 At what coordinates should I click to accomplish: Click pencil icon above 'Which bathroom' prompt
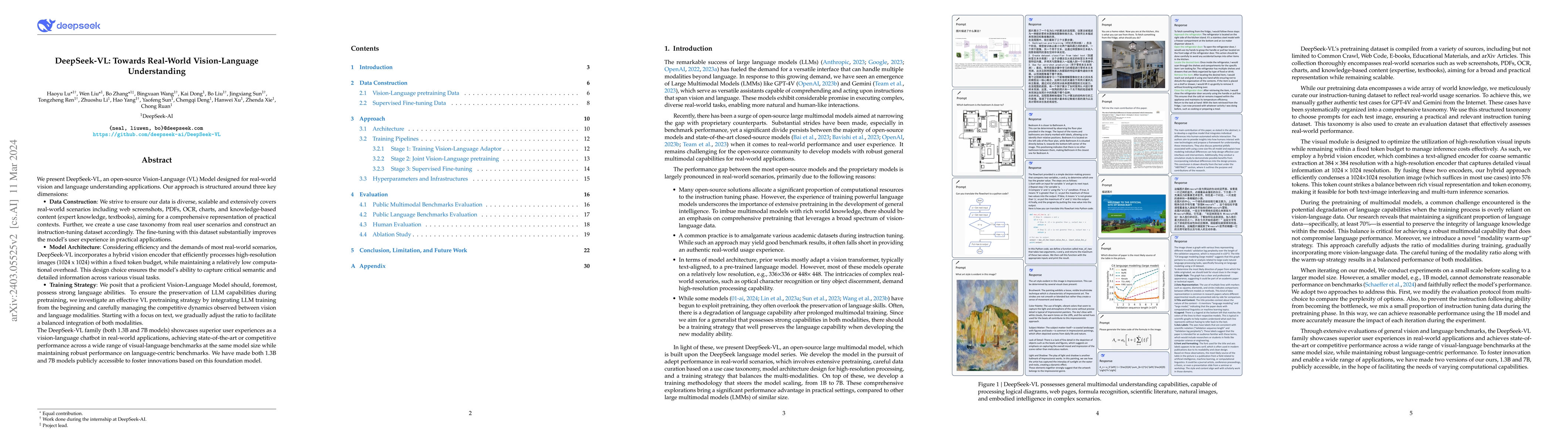coord(957,92)
